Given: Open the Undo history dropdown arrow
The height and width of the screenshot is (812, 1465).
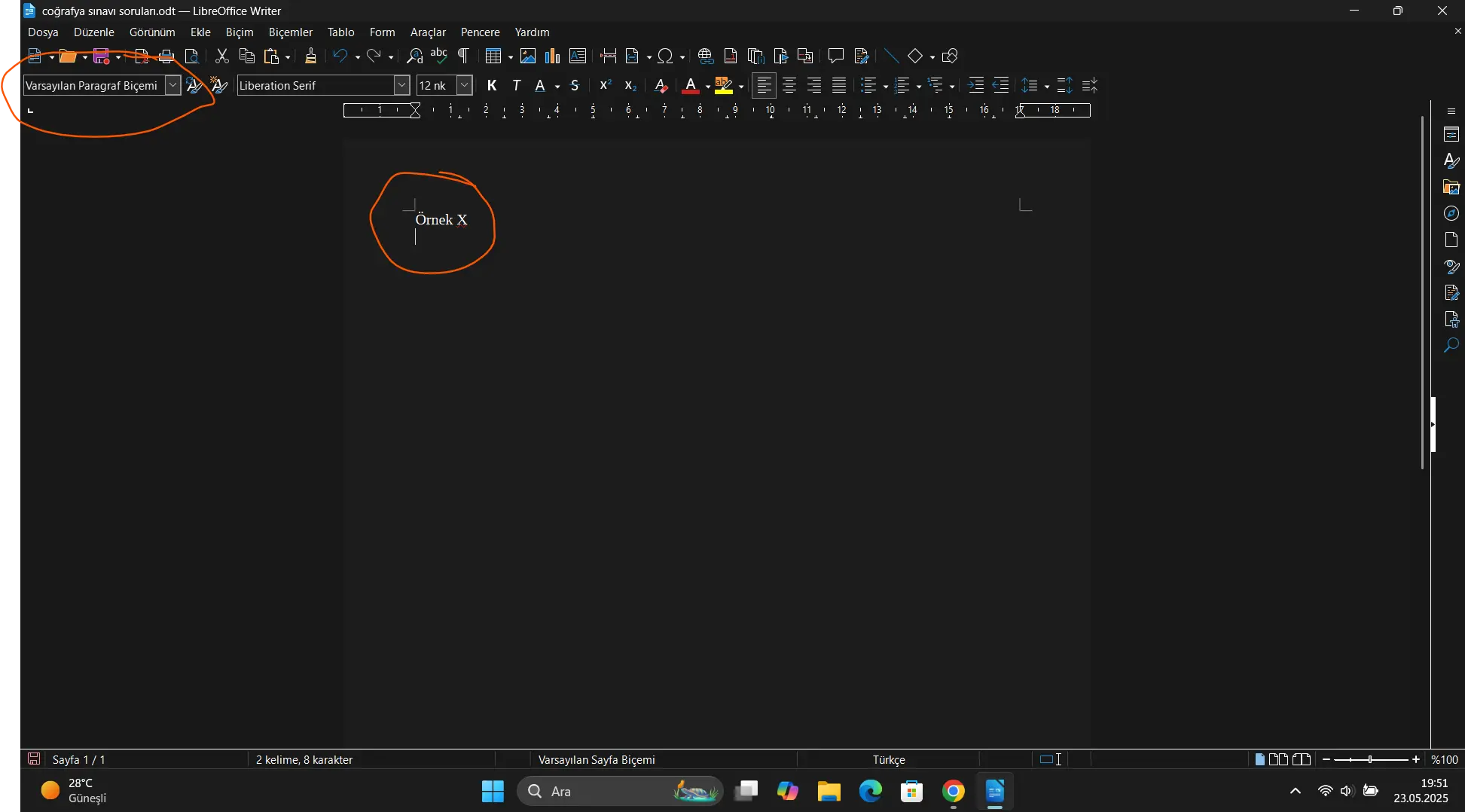Looking at the screenshot, I should [x=357, y=56].
